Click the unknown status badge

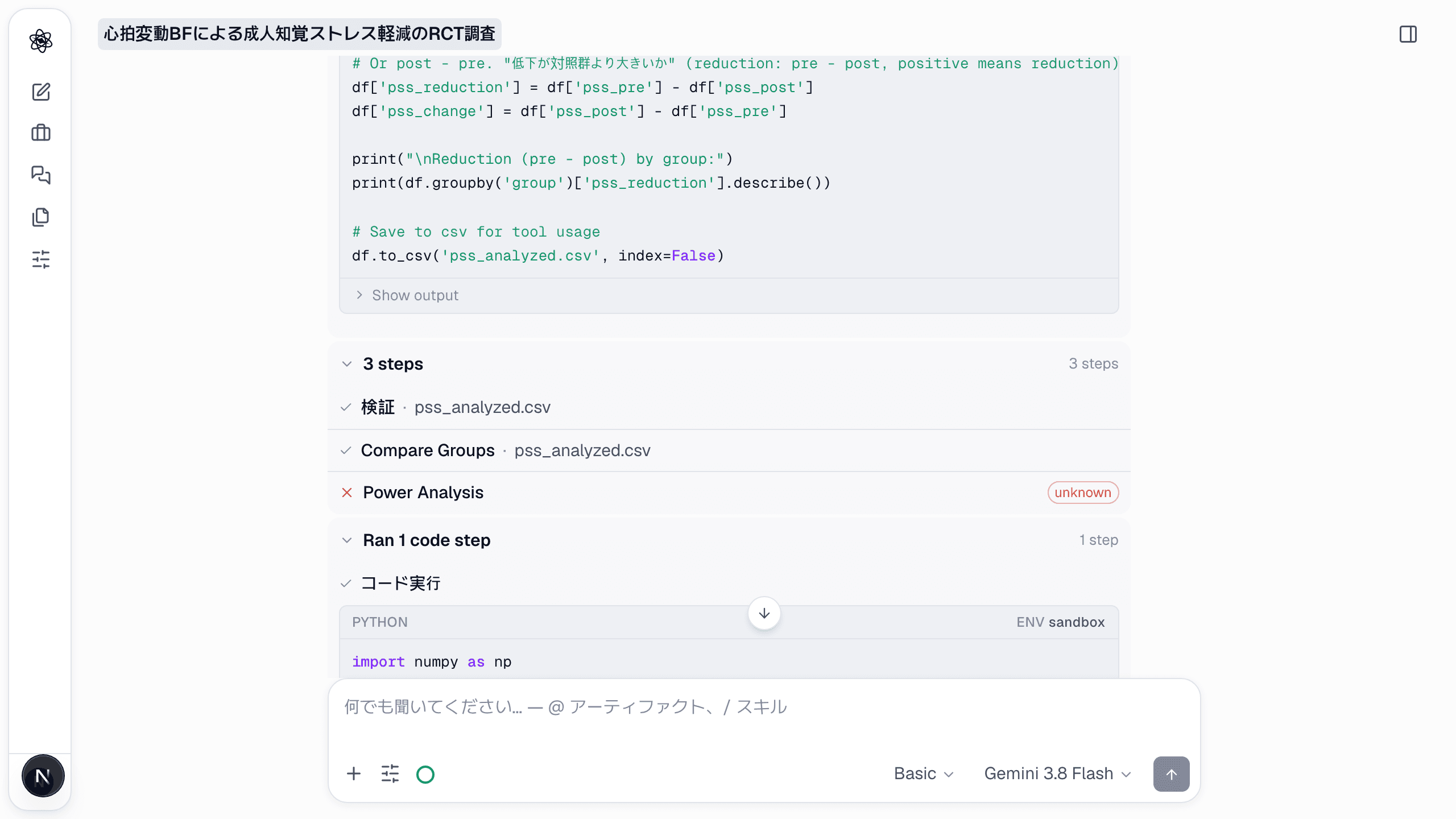click(x=1083, y=493)
